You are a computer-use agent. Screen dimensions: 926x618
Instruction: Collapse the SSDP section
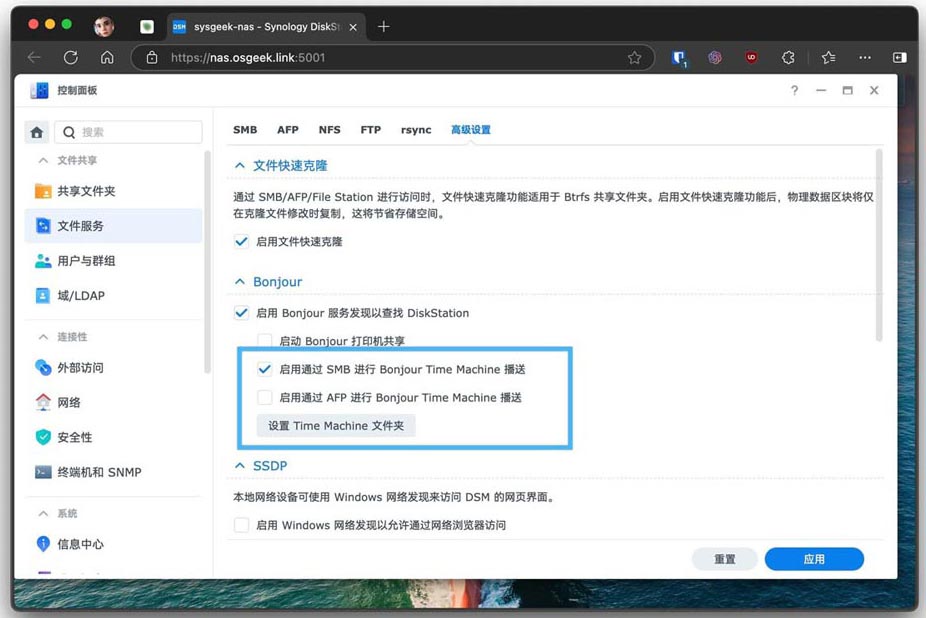pos(239,466)
